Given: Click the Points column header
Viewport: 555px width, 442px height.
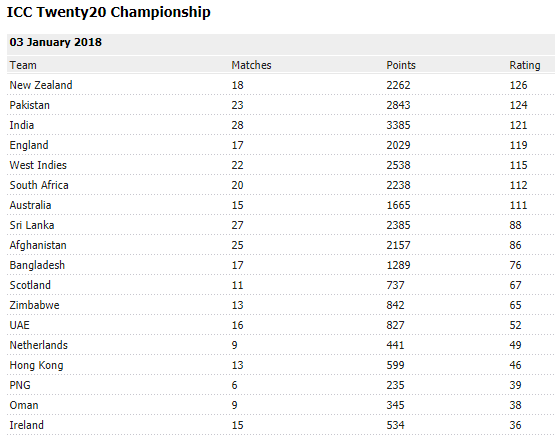Looking at the screenshot, I should point(401,65).
